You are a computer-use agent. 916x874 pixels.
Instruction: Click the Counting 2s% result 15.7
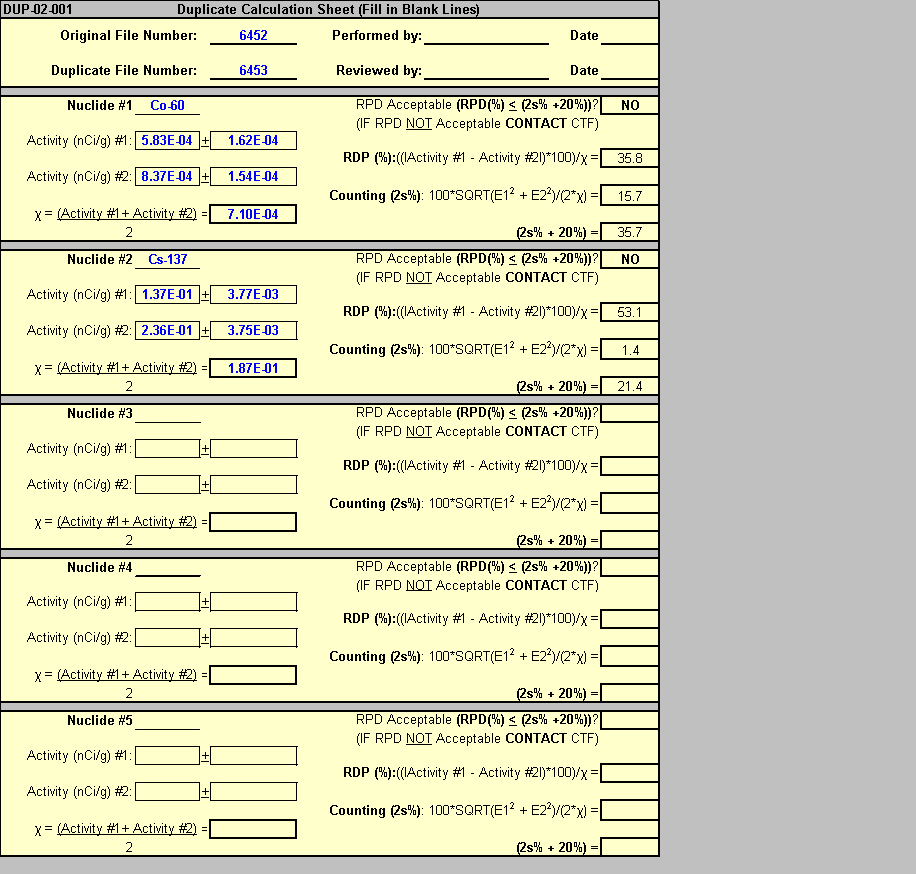coord(630,196)
